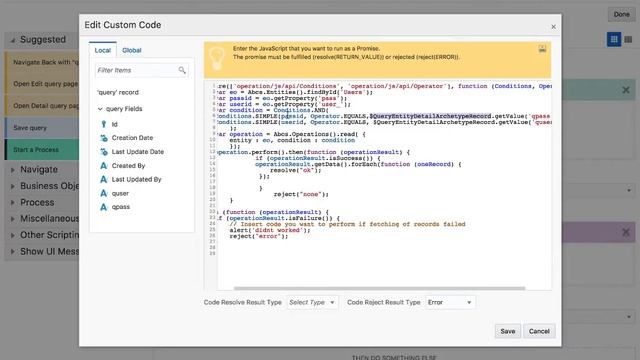
Task: Expand the Miscellaneous section
Action: [x=13, y=219]
